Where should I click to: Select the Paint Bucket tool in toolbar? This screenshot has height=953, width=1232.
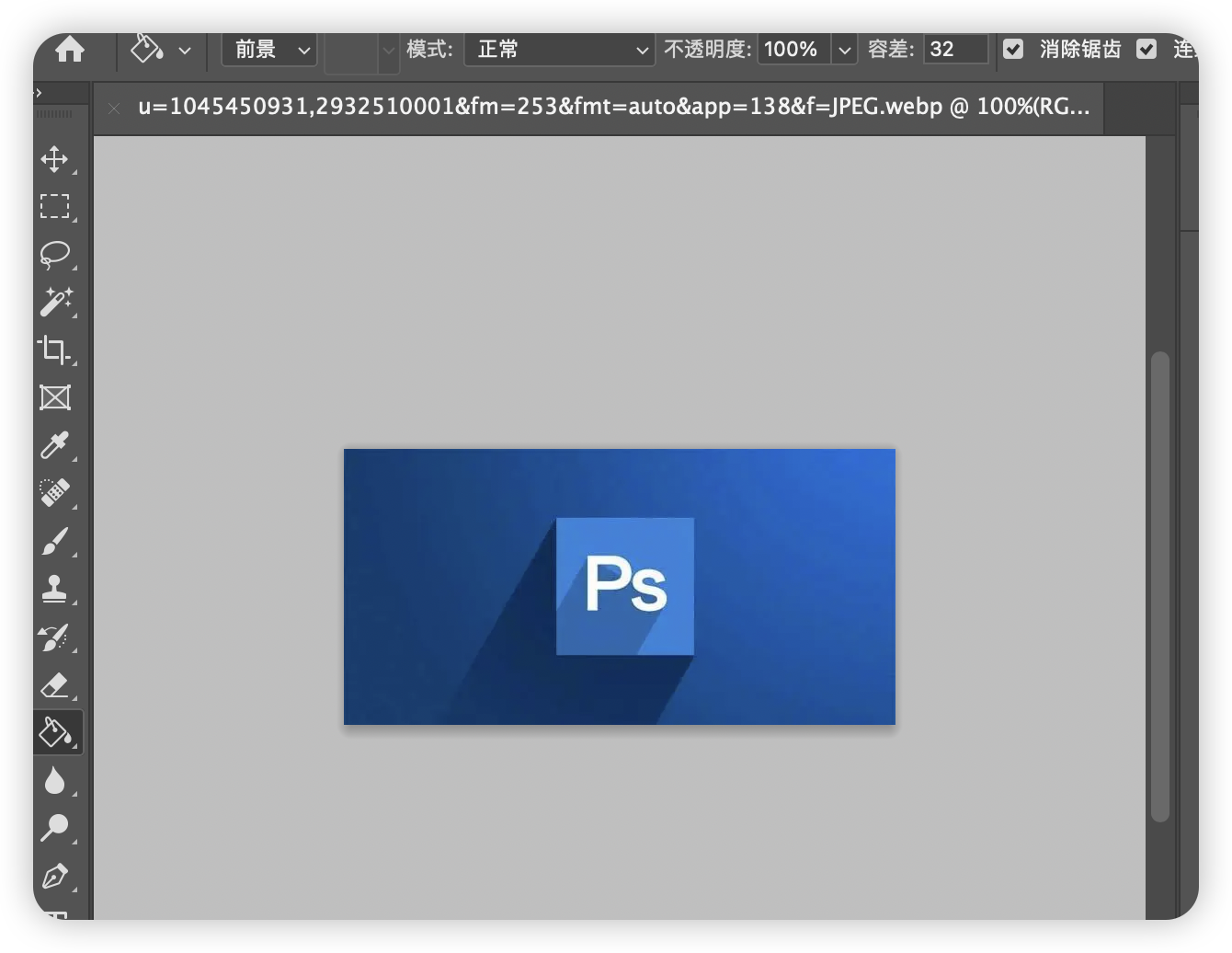pyautogui.click(x=57, y=732)
